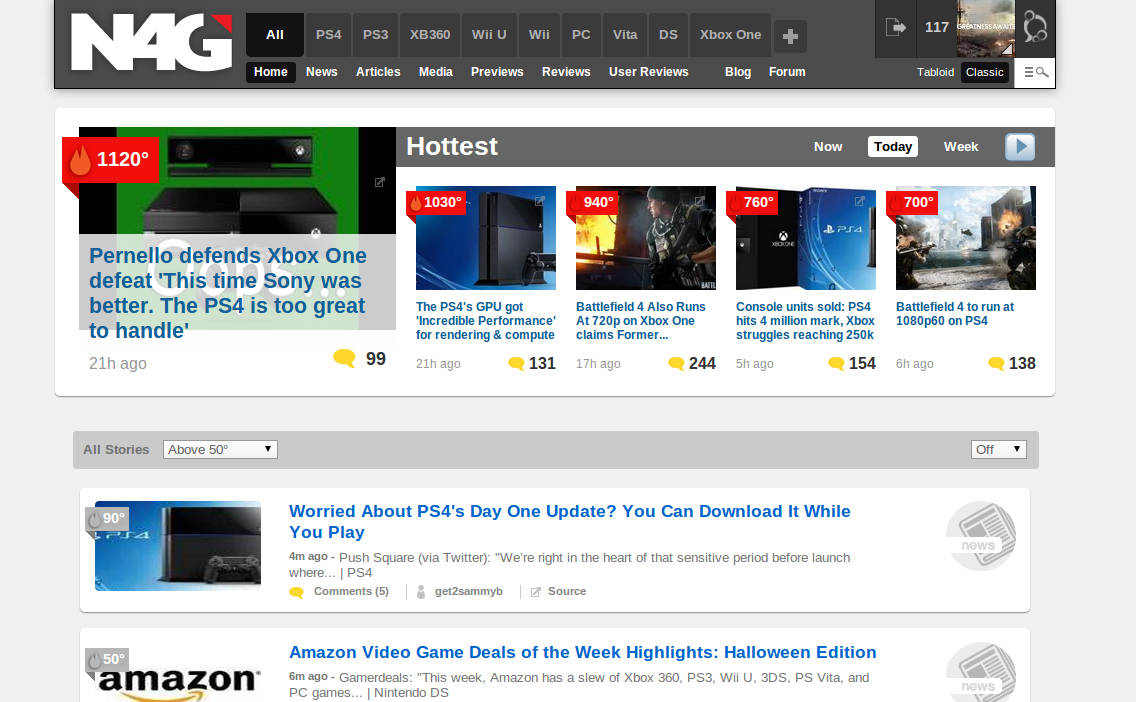Click the 1030° heat badge
Viewport: 1136px width, 702px height.
435,203
